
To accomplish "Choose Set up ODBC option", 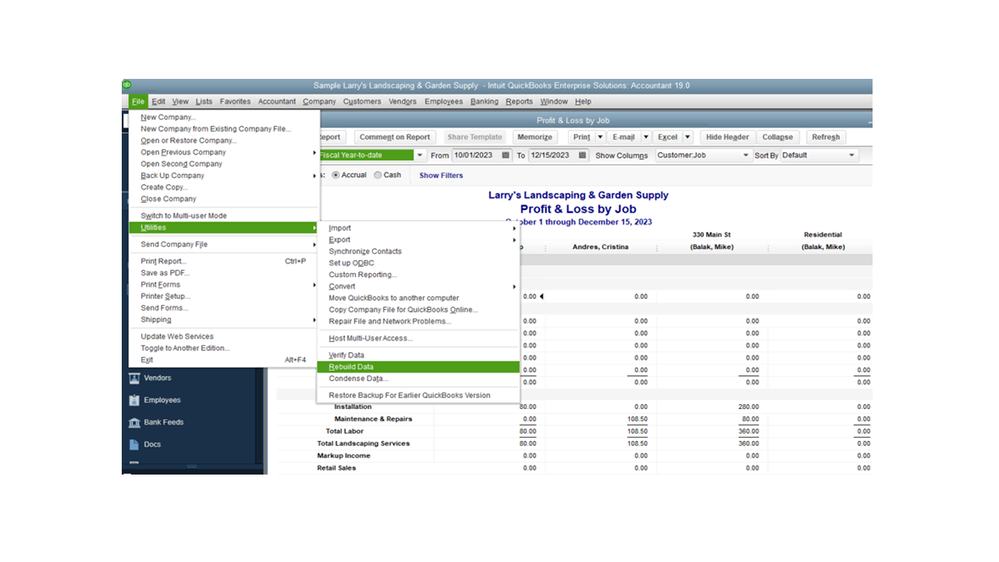I will tap(419, 263).
